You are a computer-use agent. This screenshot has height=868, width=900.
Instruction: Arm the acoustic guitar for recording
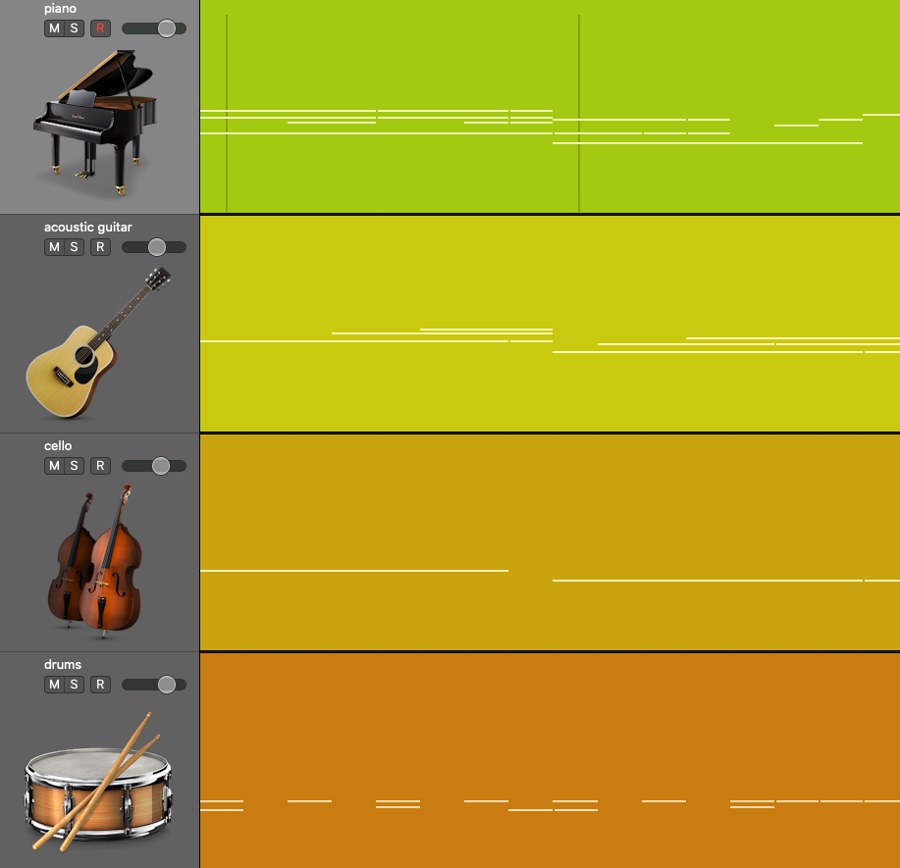click(99, 246)
